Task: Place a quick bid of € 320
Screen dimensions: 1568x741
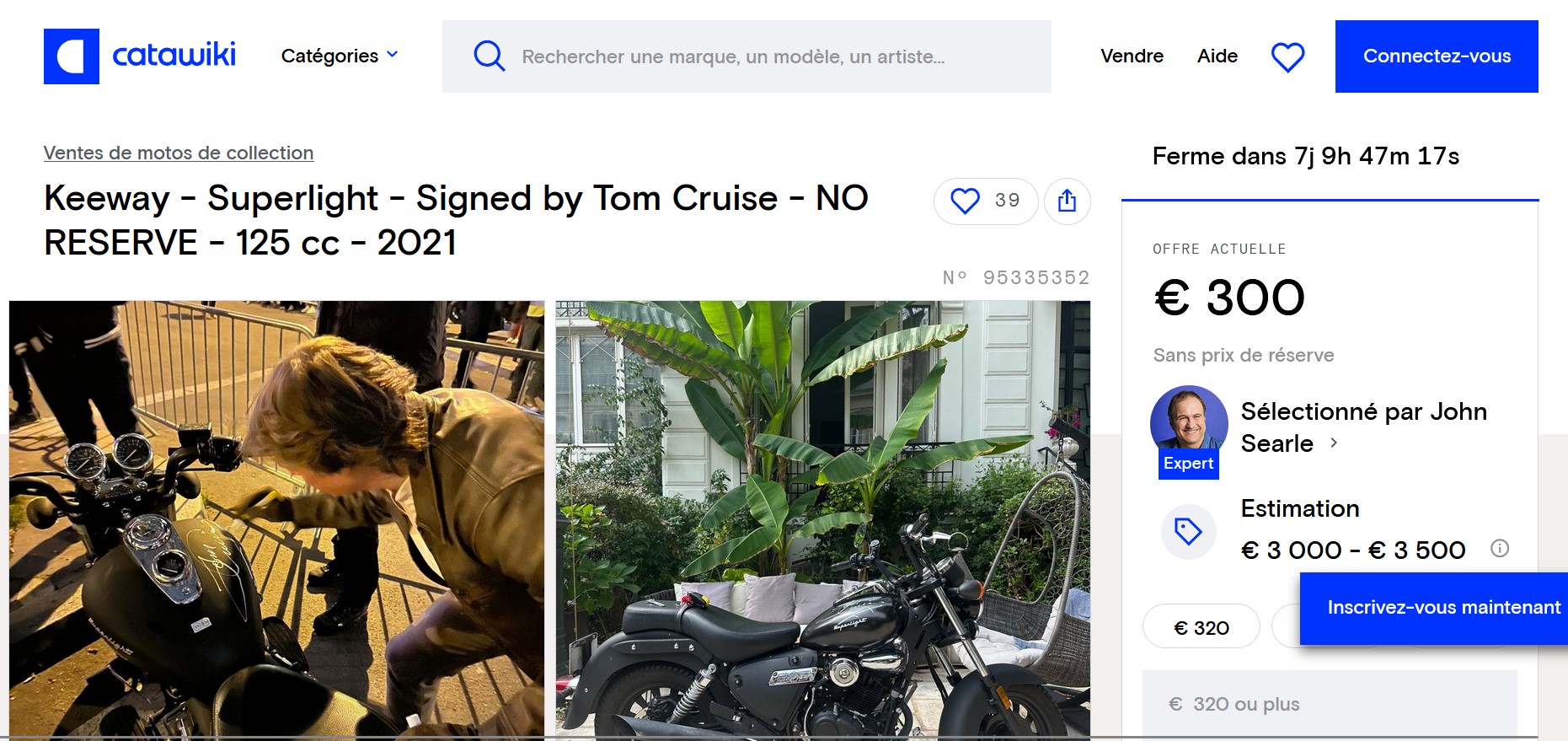Action: coord(1201,626)
